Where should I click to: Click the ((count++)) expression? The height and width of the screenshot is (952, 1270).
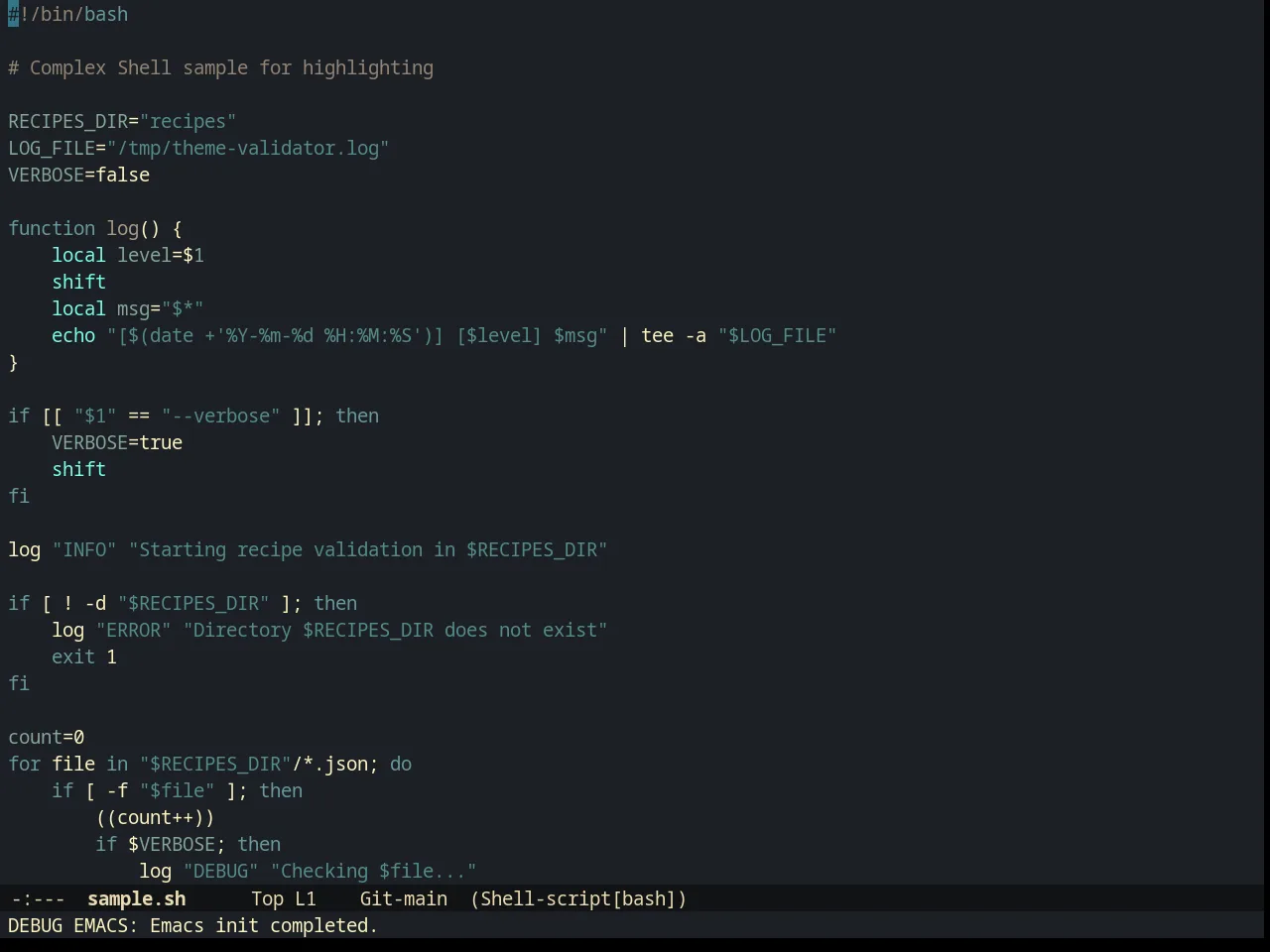coord(155,817)
